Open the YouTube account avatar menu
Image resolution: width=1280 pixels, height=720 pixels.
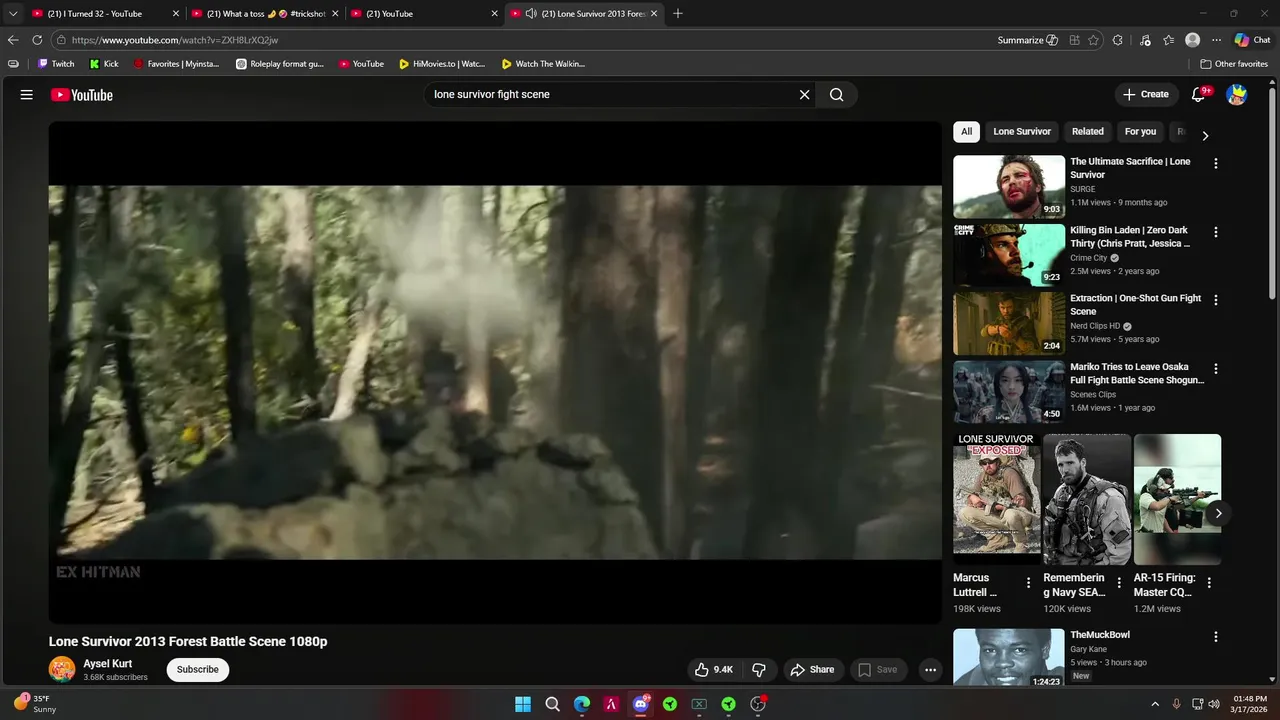(1237, 94)
